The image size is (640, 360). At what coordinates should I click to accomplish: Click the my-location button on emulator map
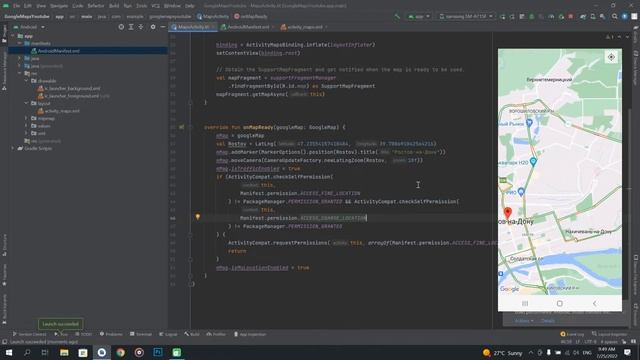click(611, 57)
